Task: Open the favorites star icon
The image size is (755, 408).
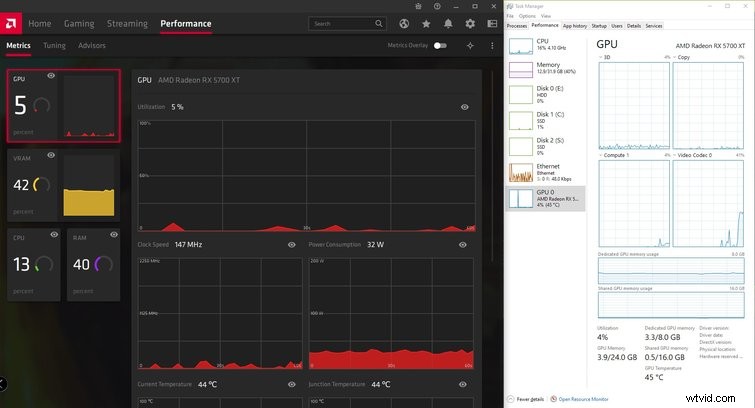Action: [x=426, y=24]
